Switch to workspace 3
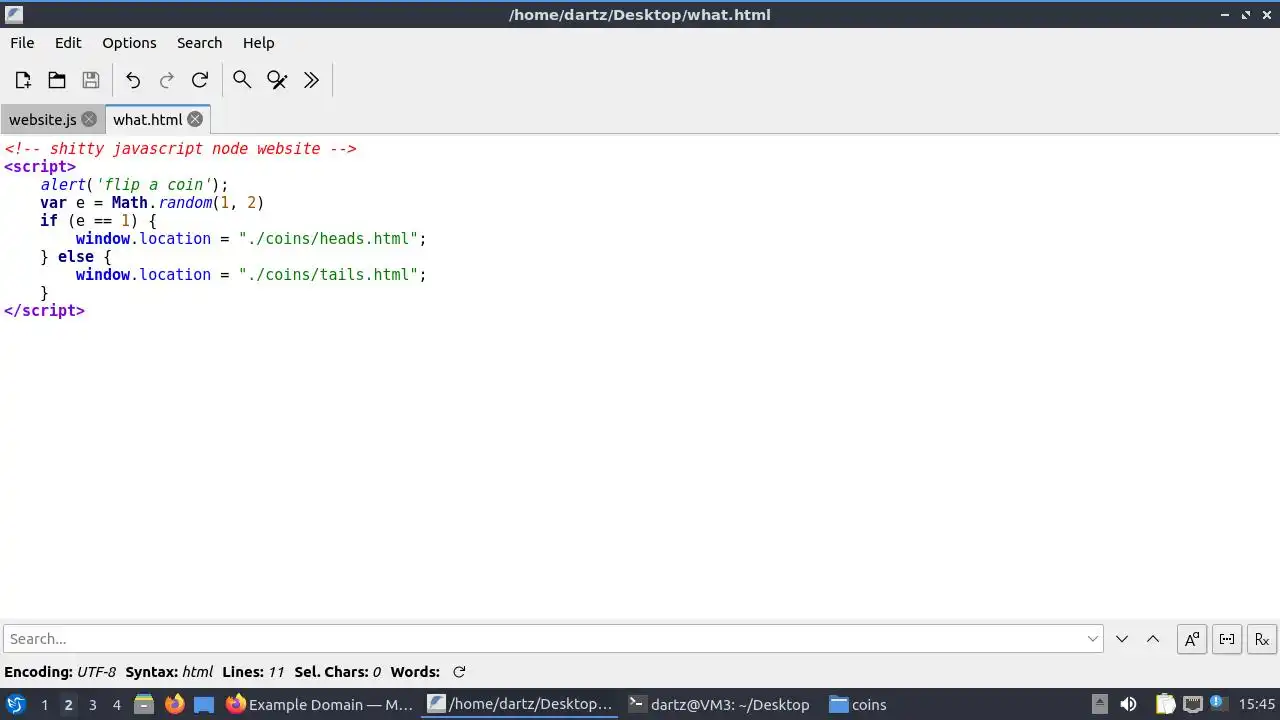This screenshot has height=720, width=1280. pos(92,705)
